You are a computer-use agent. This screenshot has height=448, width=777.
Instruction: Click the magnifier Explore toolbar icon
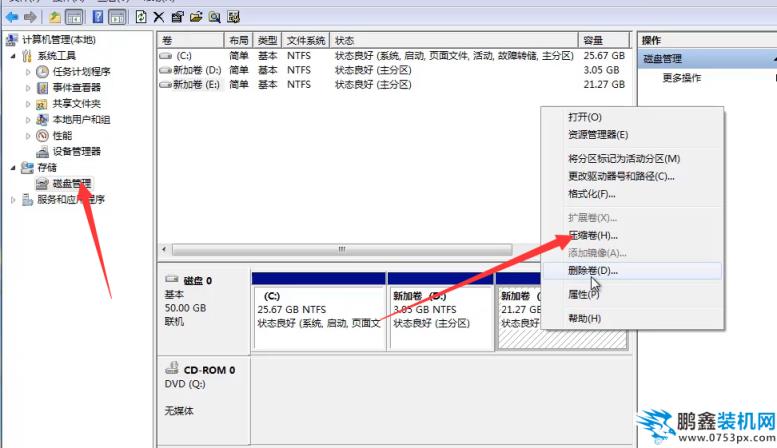click(x=215, y=17)
